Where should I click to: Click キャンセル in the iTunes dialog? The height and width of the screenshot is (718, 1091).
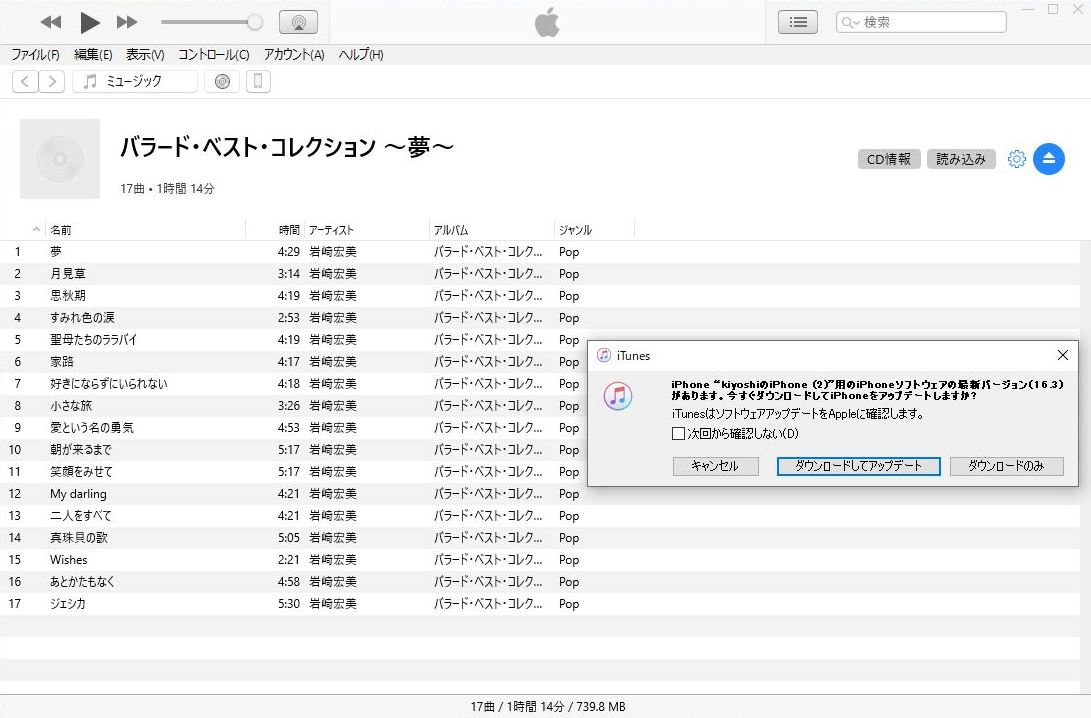coord(715,466)
